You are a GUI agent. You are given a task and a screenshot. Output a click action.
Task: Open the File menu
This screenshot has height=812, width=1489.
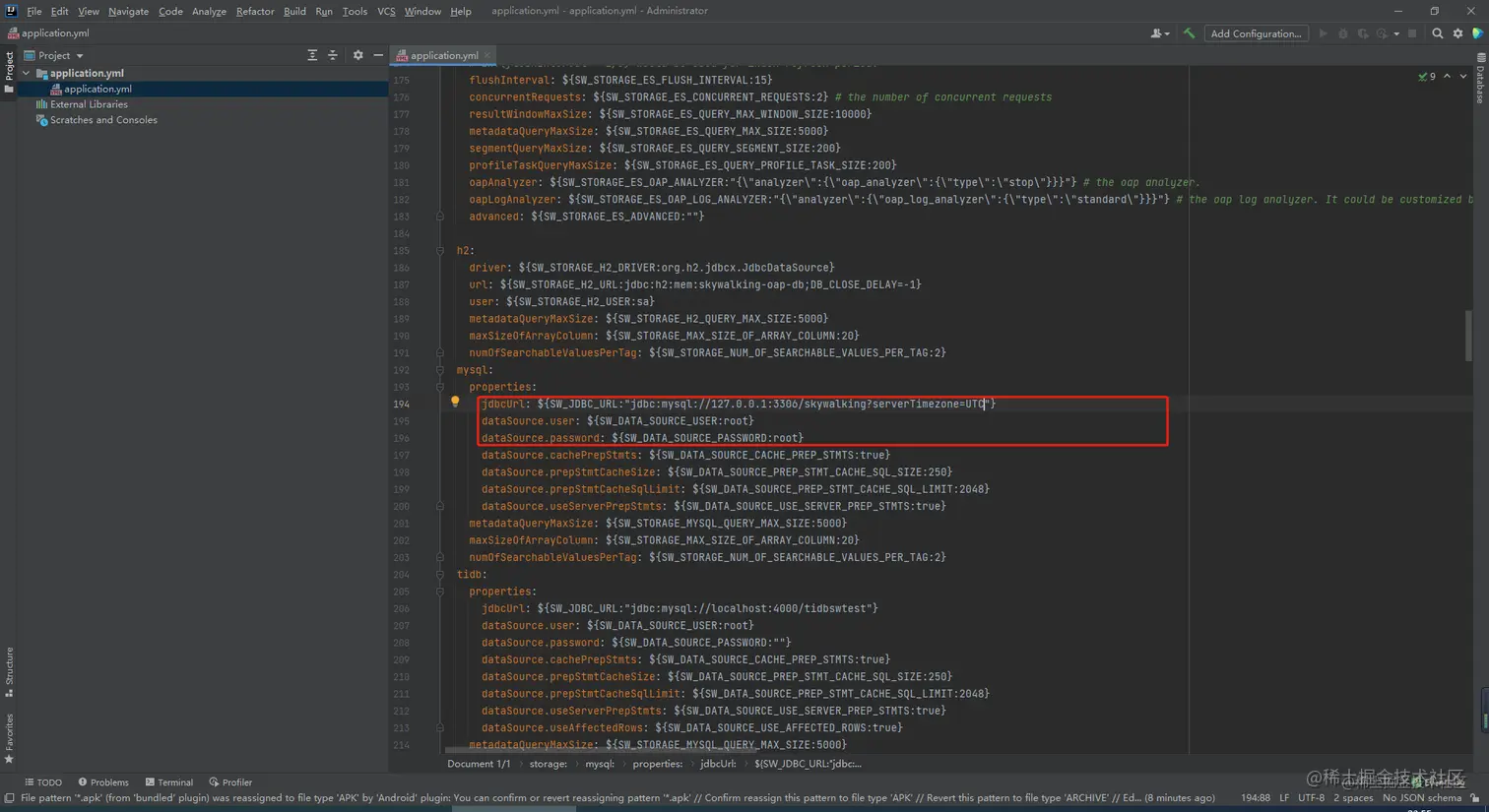click(x=34, y=11)
